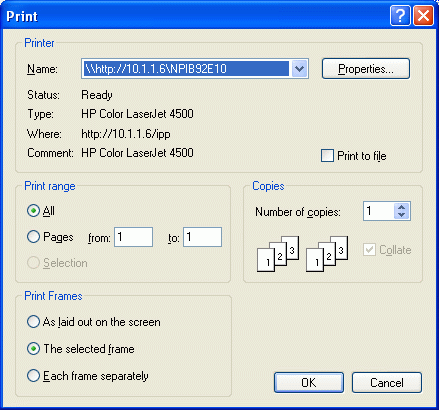Toggle the Collate checkbox
Viewport: 439px width, 410px height.
point(369,250)
